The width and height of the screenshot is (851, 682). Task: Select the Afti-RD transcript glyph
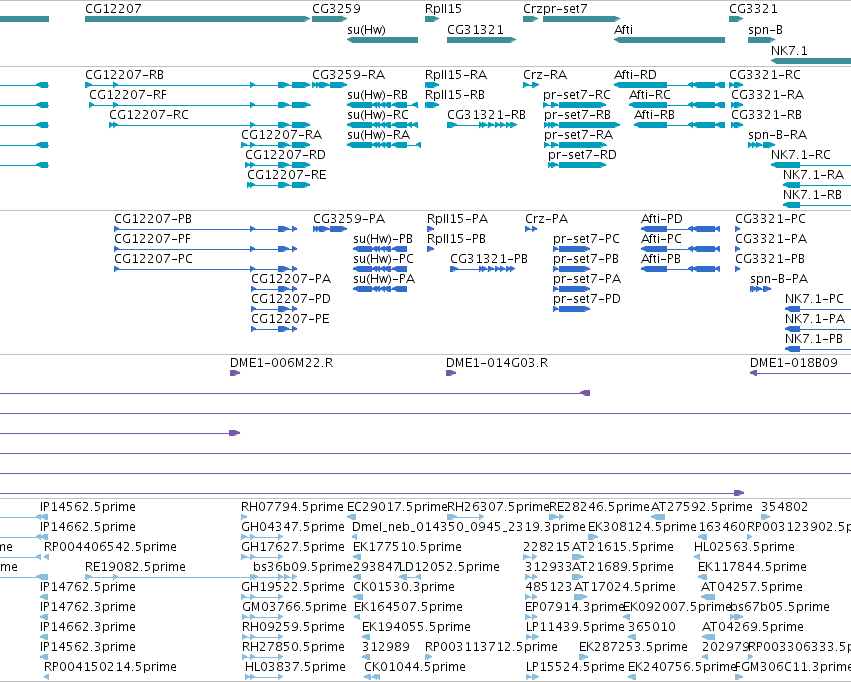(x=669, y=85)
